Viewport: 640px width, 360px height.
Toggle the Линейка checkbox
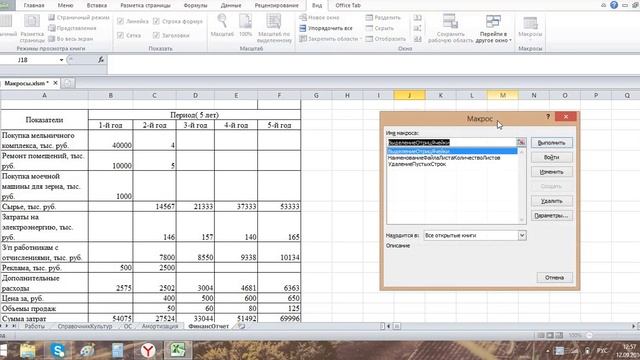click(132, 21)
